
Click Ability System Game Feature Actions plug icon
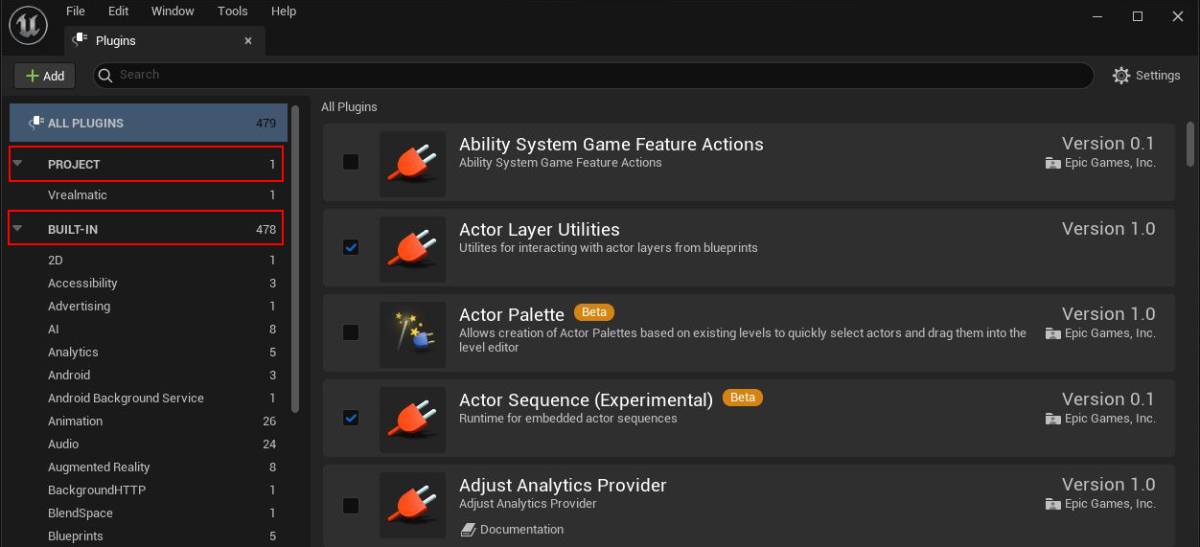click(412, 163)
